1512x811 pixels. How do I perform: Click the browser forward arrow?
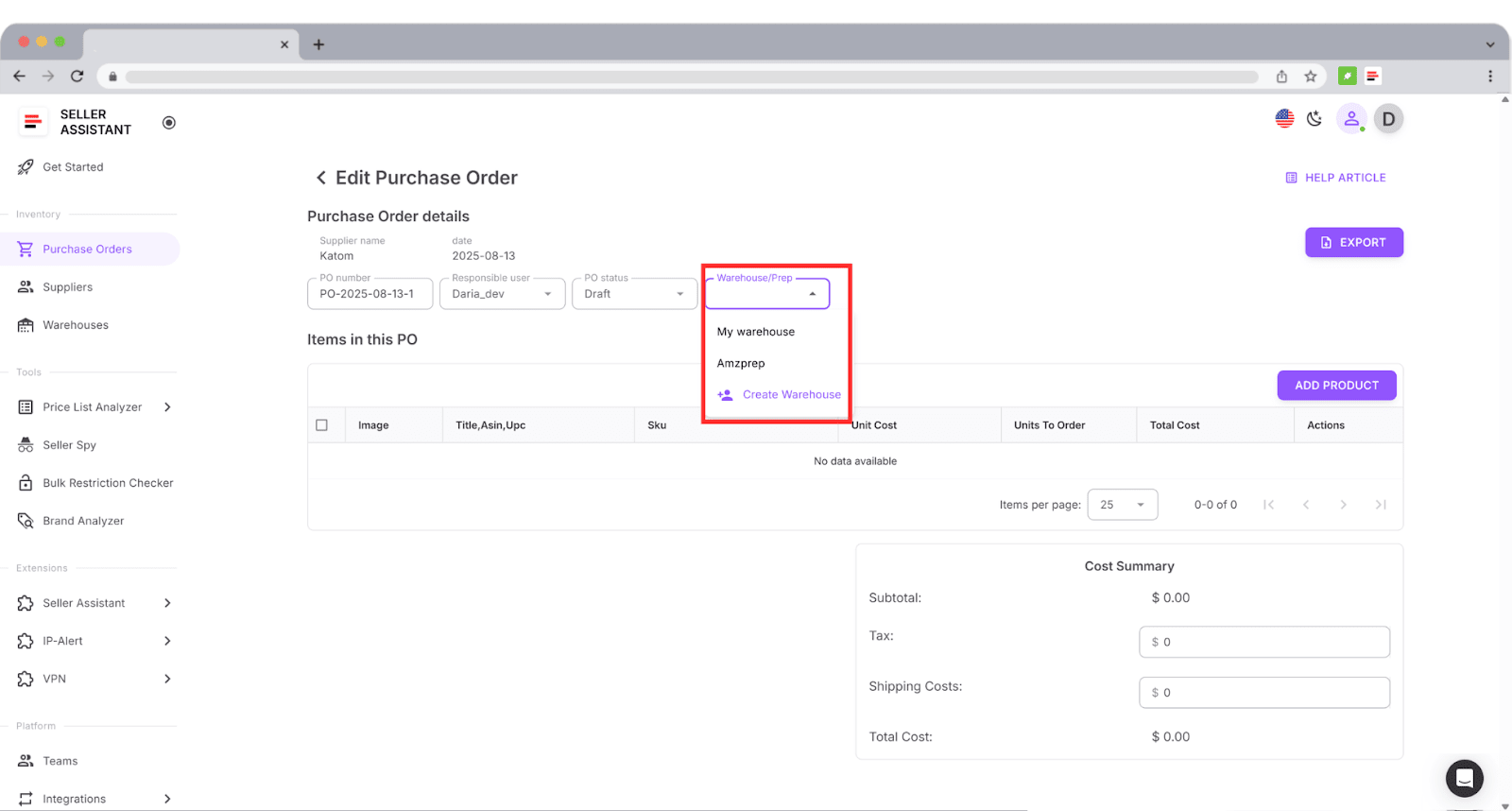[48, 77]
